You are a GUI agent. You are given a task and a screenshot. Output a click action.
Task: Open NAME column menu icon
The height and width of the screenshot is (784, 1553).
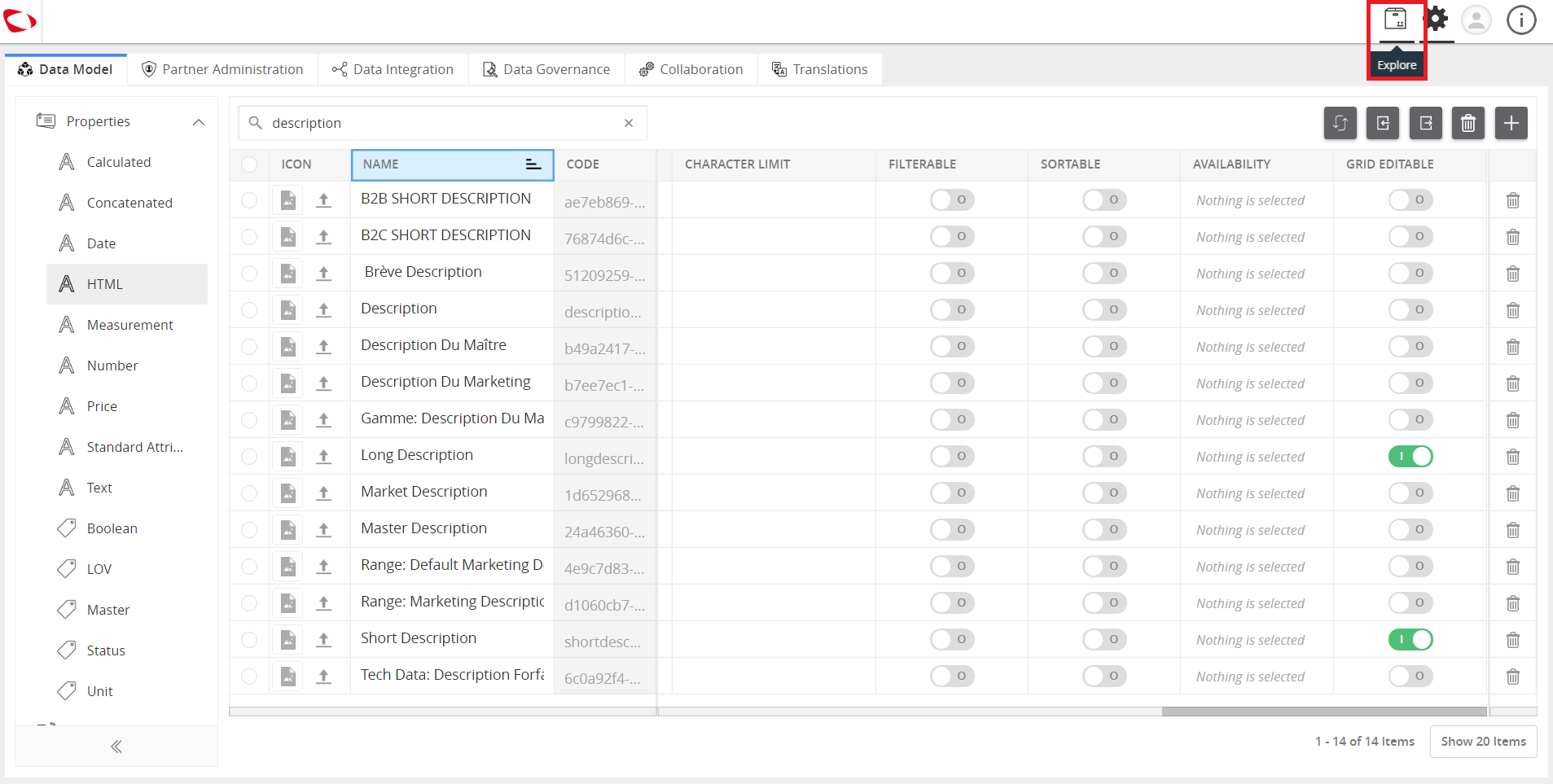533,164
